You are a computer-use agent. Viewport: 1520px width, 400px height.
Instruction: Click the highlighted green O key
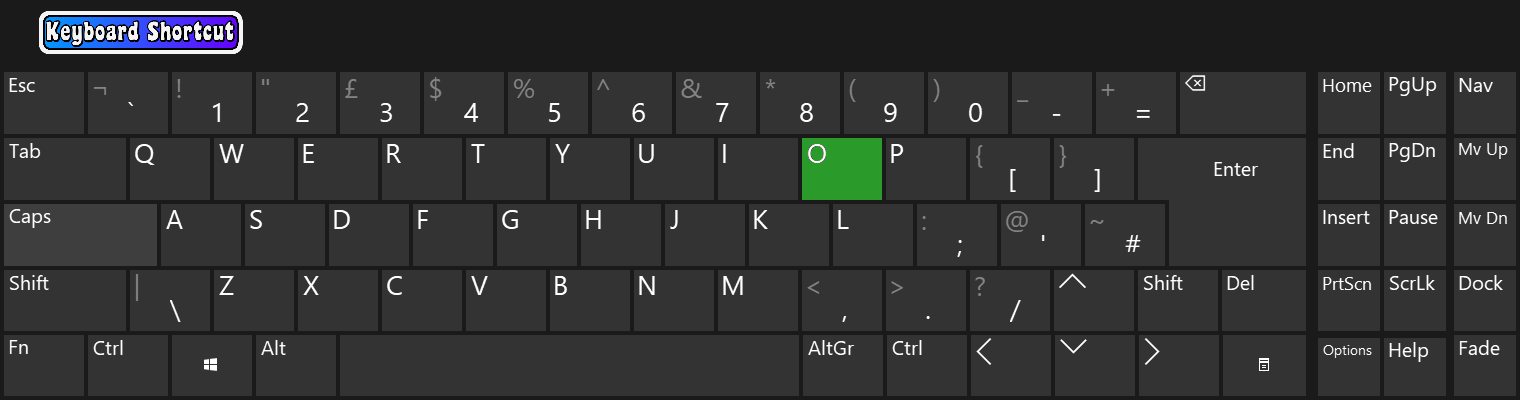pos(842,169)
